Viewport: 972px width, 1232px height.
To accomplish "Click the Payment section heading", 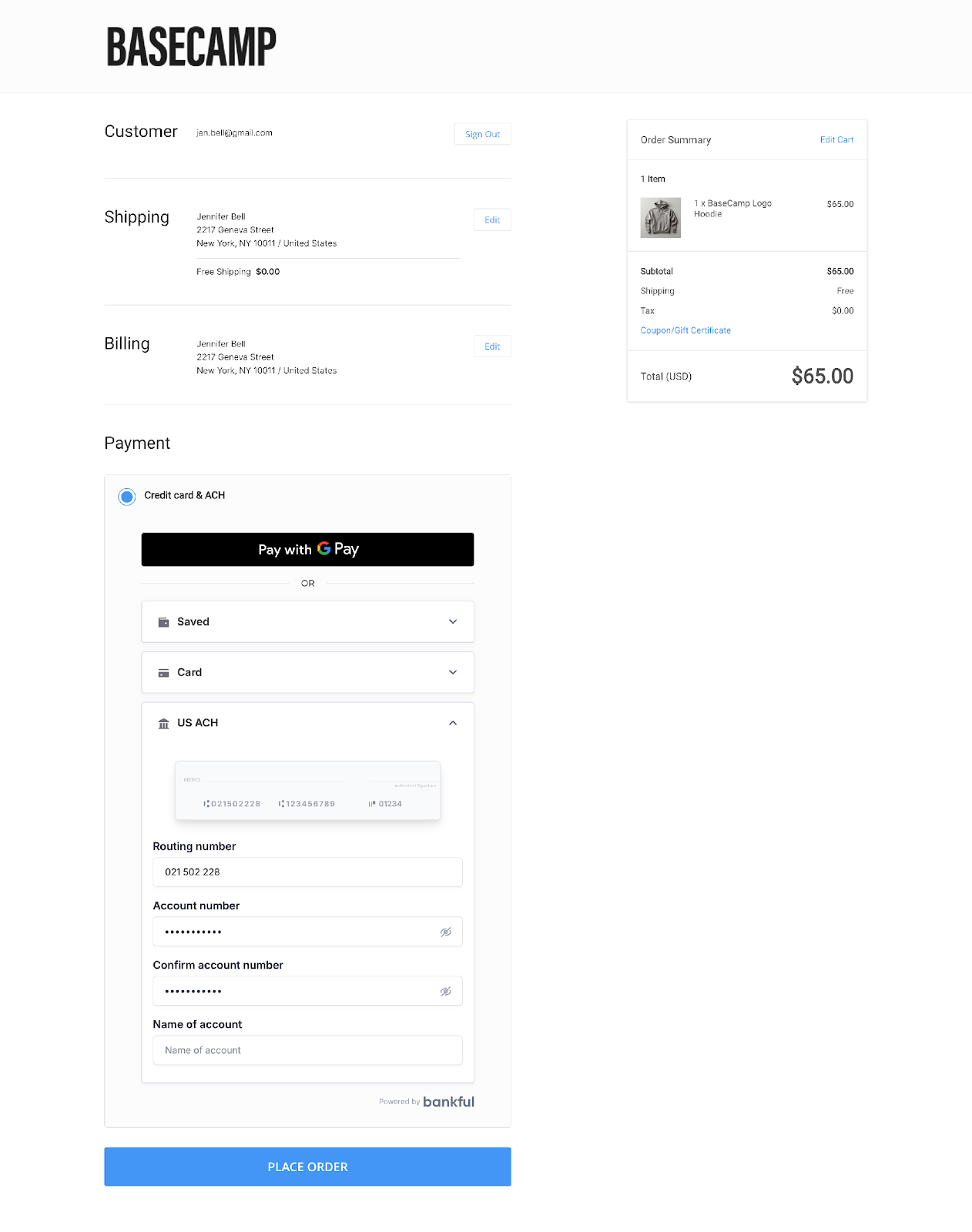I will click(137, 444).
